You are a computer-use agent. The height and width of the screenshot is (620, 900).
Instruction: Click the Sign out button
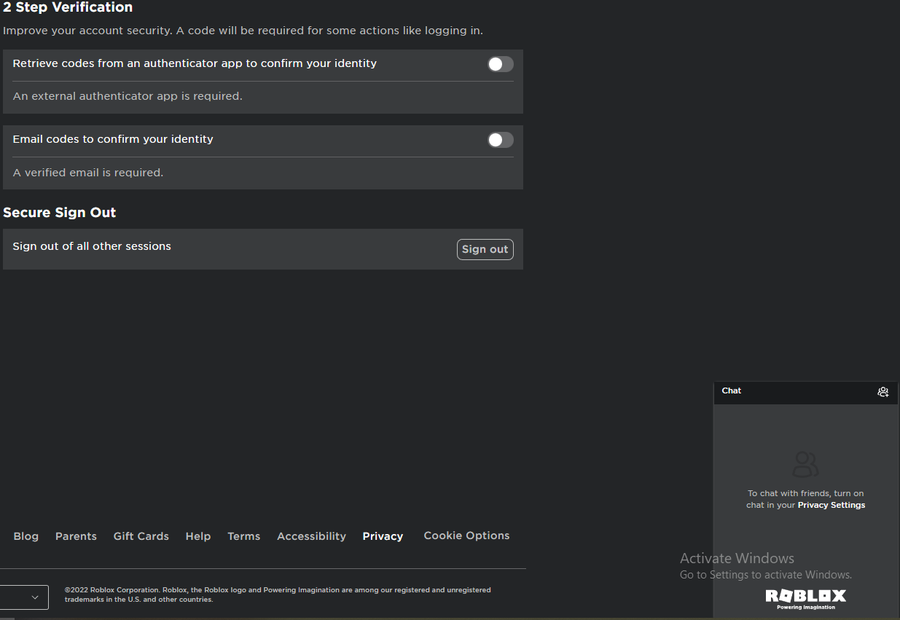[x=485, y=249]
